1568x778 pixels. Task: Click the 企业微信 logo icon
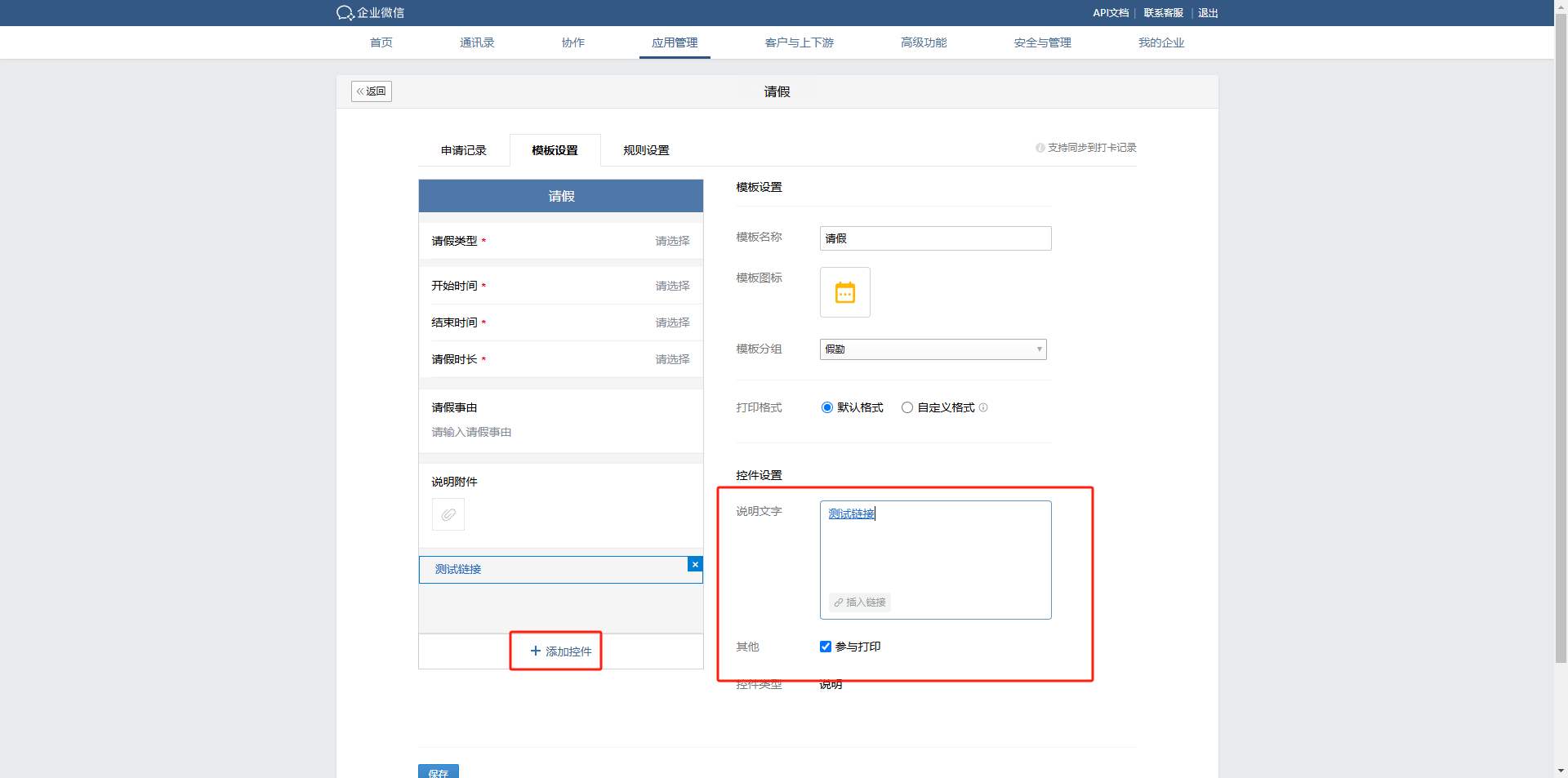click(345, 13)
